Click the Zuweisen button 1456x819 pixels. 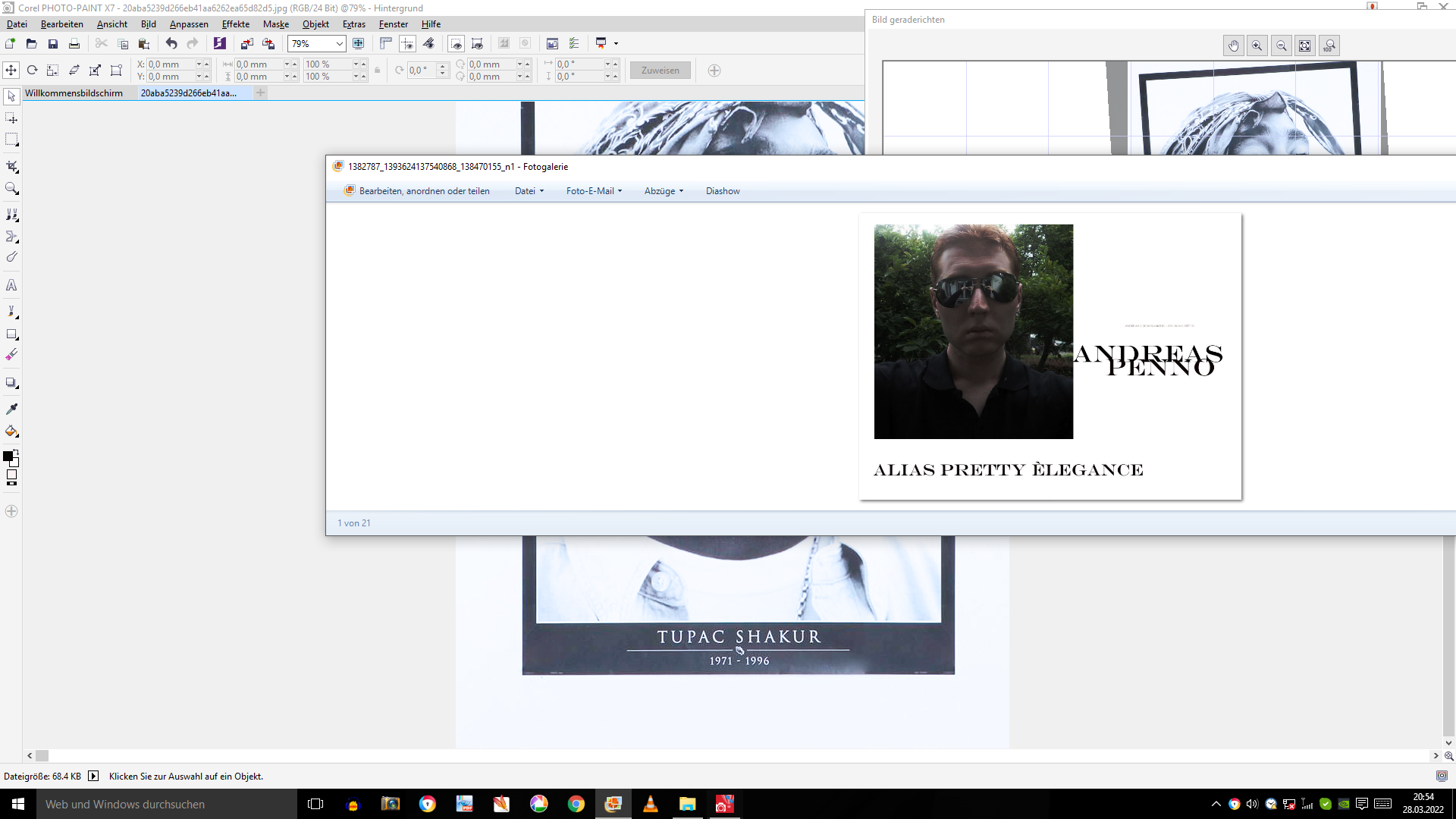(661, 71)
